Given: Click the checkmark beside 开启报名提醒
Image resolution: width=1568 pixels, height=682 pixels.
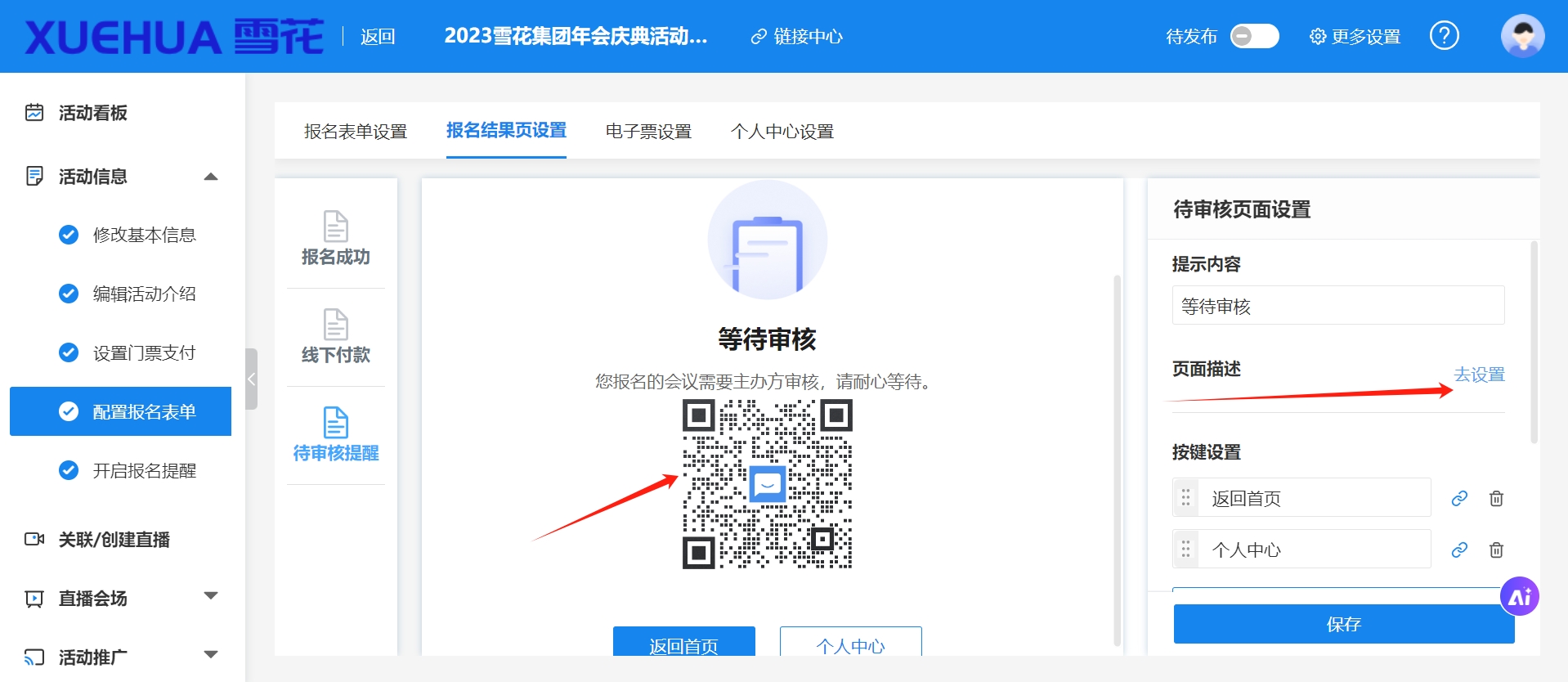Looking at the screenshot, I should pos(69,471).
